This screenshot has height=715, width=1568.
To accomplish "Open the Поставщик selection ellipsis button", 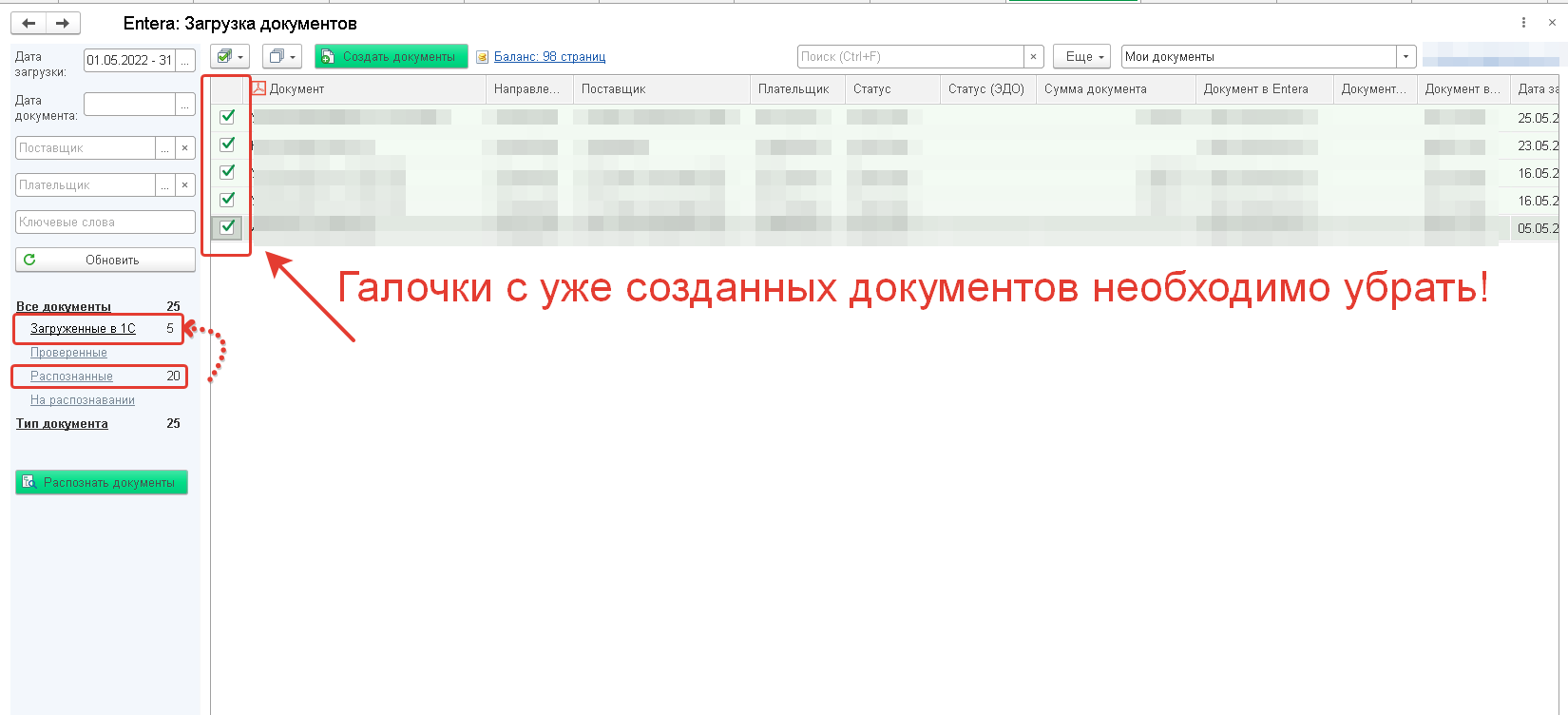I will [x=165, y=148].
